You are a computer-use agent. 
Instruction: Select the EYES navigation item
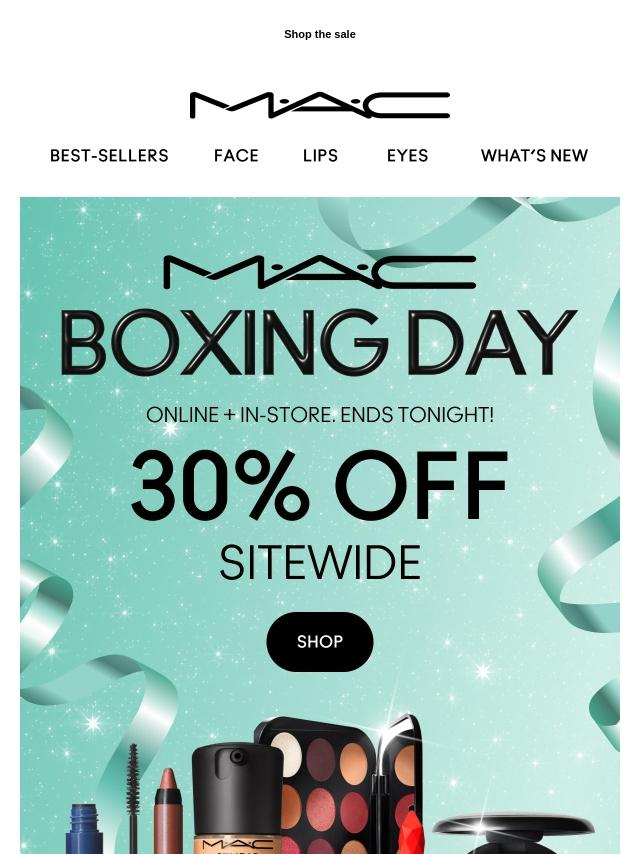(407, 156)
